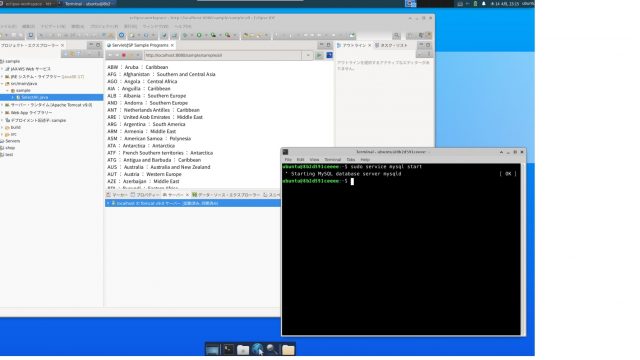This screenshot has width=640, height=360.
Task: Expand the JAX-WS Web サービス node
Action: [x=2, y=69]
